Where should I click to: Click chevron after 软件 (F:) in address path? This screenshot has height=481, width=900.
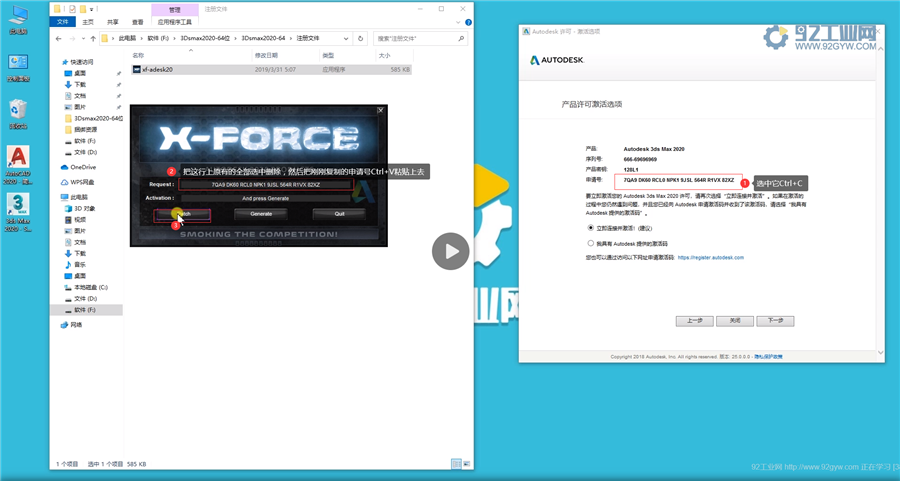[x=176, y=38]
